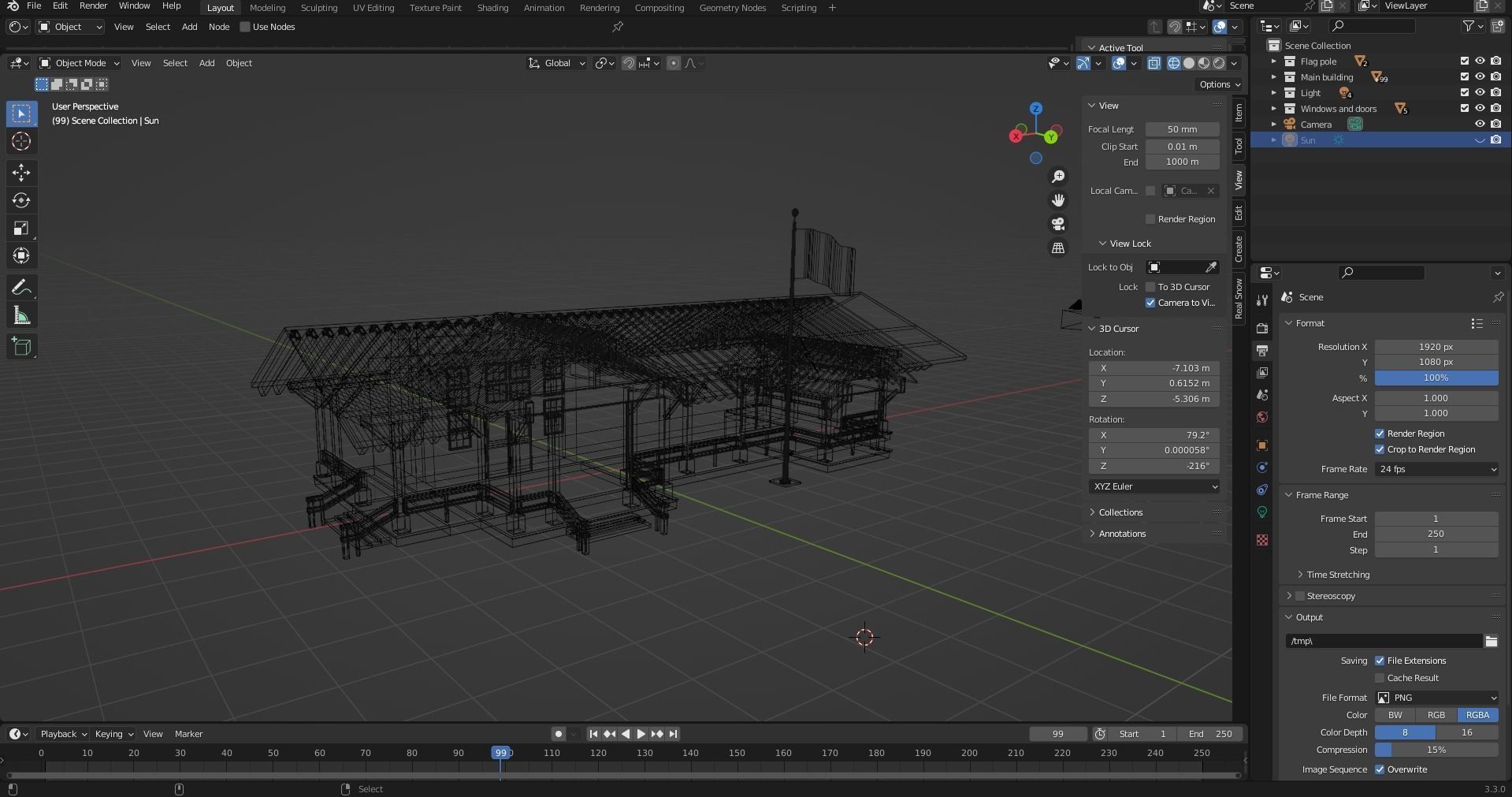The image size is (1512, 797).
Task: Open the PNG file format dropdown
Action: [x=1436, y=698]
